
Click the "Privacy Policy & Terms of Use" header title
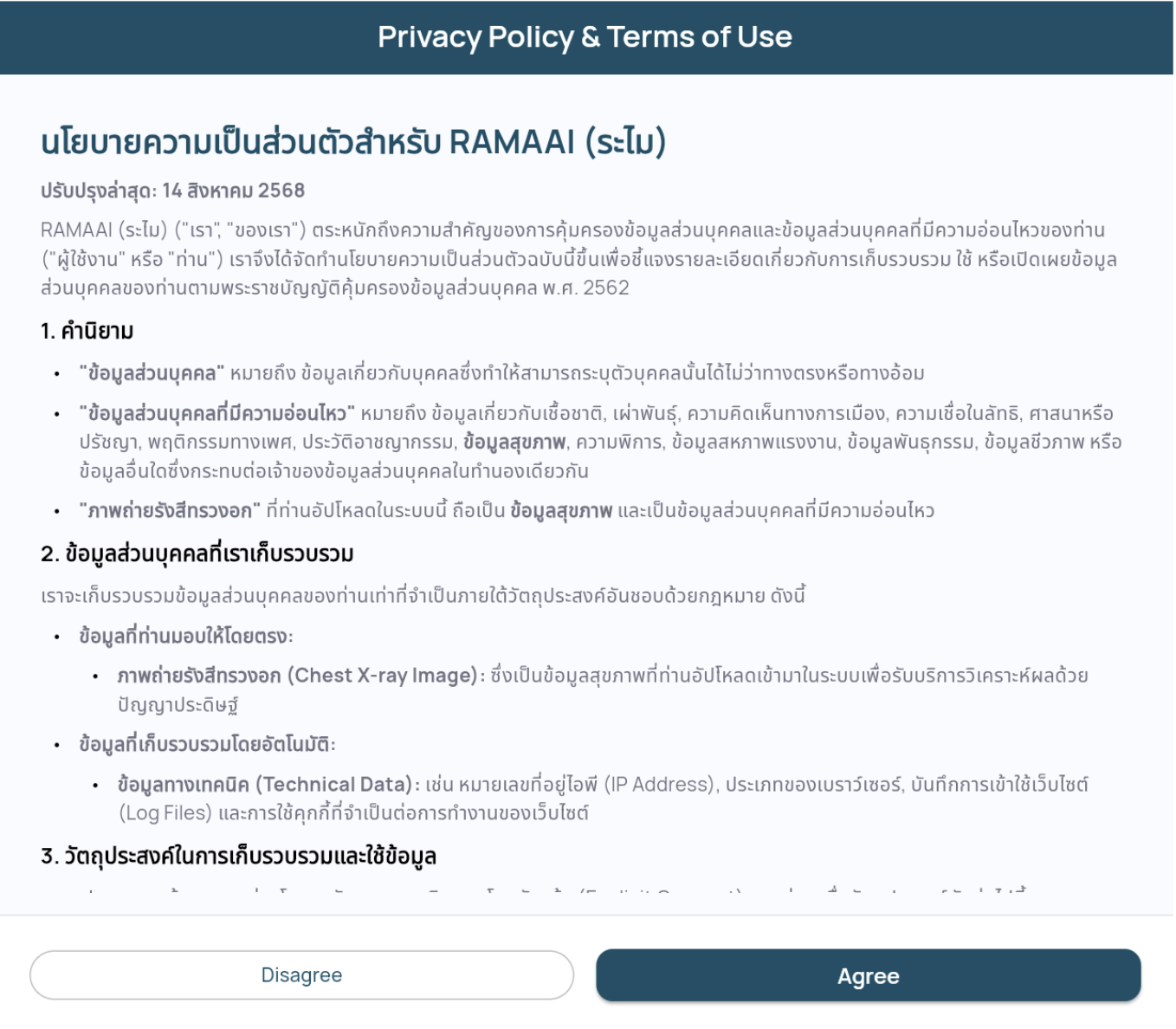[585, 37]
